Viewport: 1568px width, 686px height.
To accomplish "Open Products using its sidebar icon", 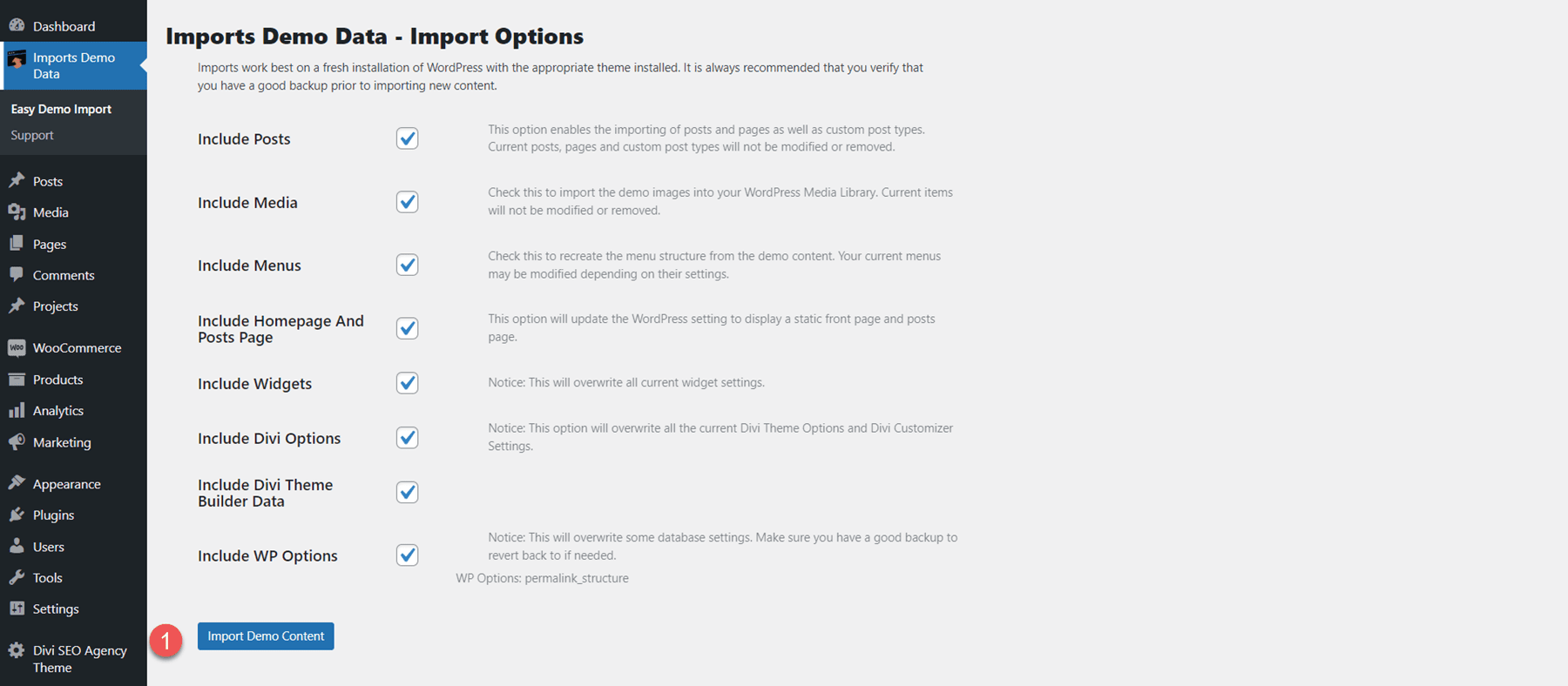I will [18, 379].
